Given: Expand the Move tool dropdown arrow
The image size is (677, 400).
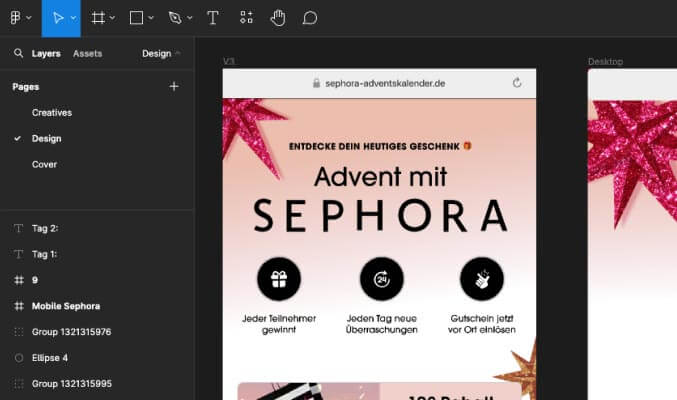Looking at the screenshot, I should (x=72, y=18).
